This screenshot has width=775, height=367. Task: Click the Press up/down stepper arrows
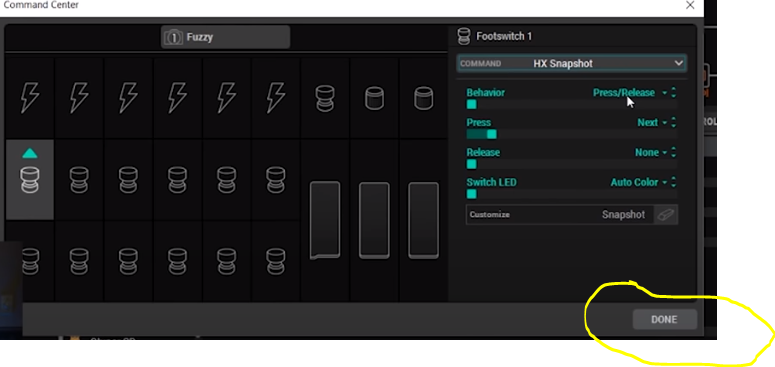click(674, 122)
